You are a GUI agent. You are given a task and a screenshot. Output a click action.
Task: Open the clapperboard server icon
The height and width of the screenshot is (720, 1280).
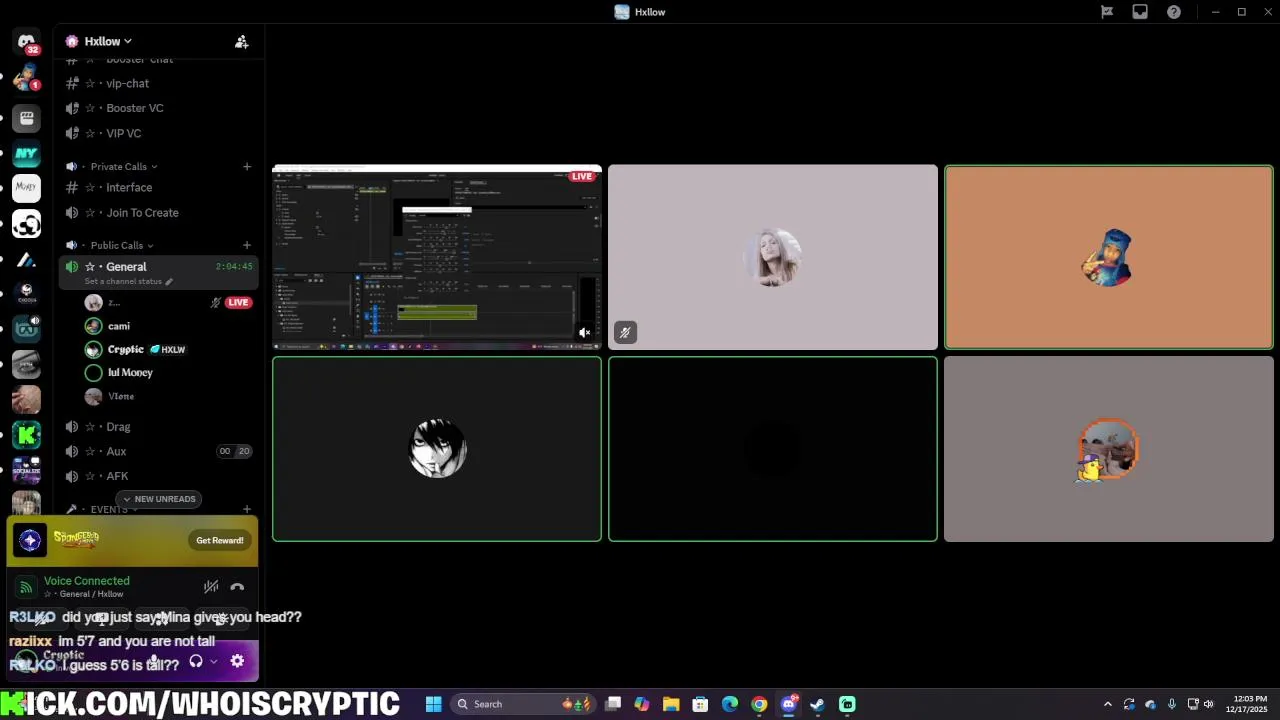26,118
